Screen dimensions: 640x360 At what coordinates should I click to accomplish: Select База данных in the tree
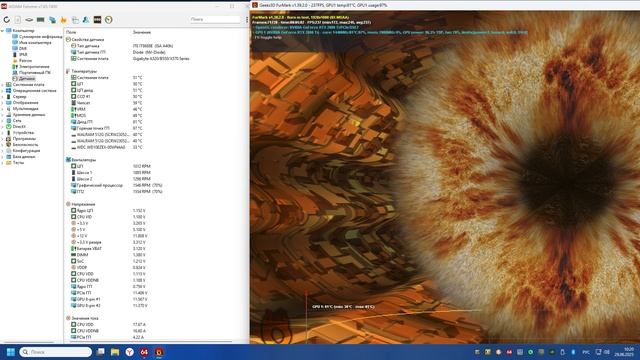pyautogui.click(x=21, y=156)
